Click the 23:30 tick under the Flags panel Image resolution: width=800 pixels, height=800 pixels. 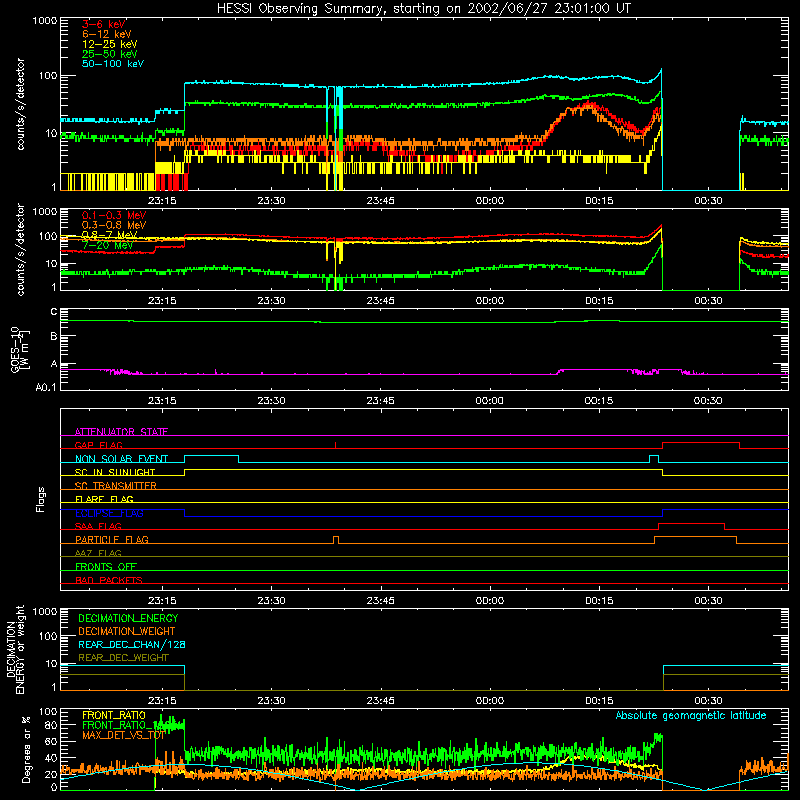coord(271,601)
